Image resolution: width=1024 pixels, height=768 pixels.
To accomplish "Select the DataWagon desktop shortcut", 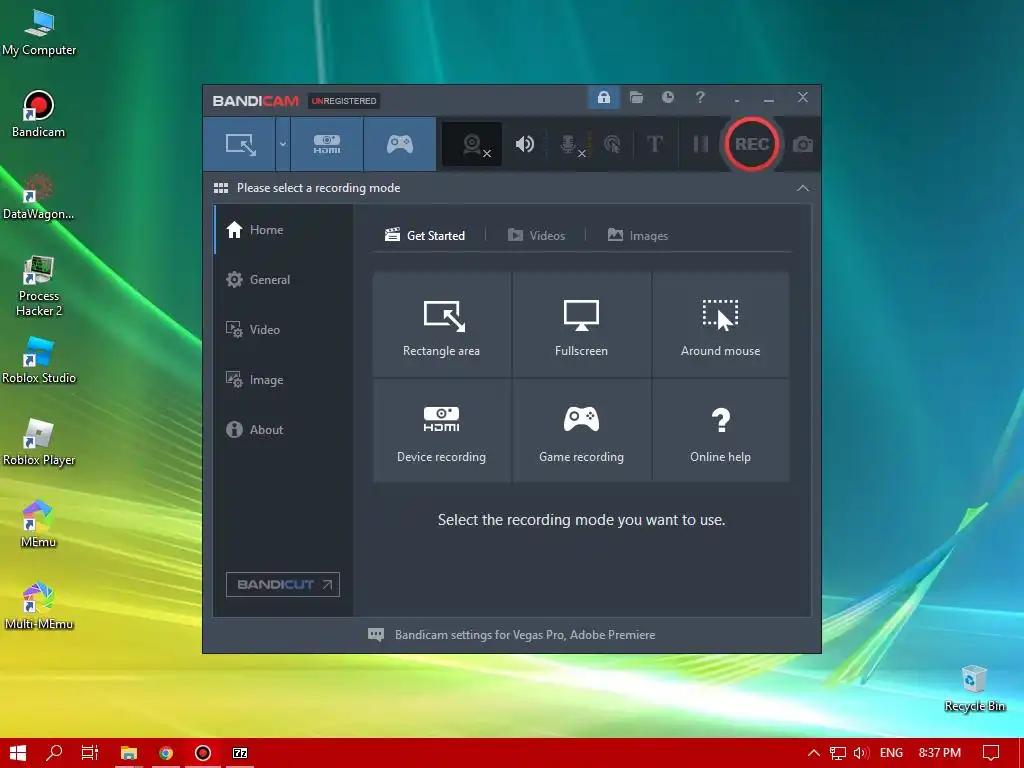I will pos(39,196).
